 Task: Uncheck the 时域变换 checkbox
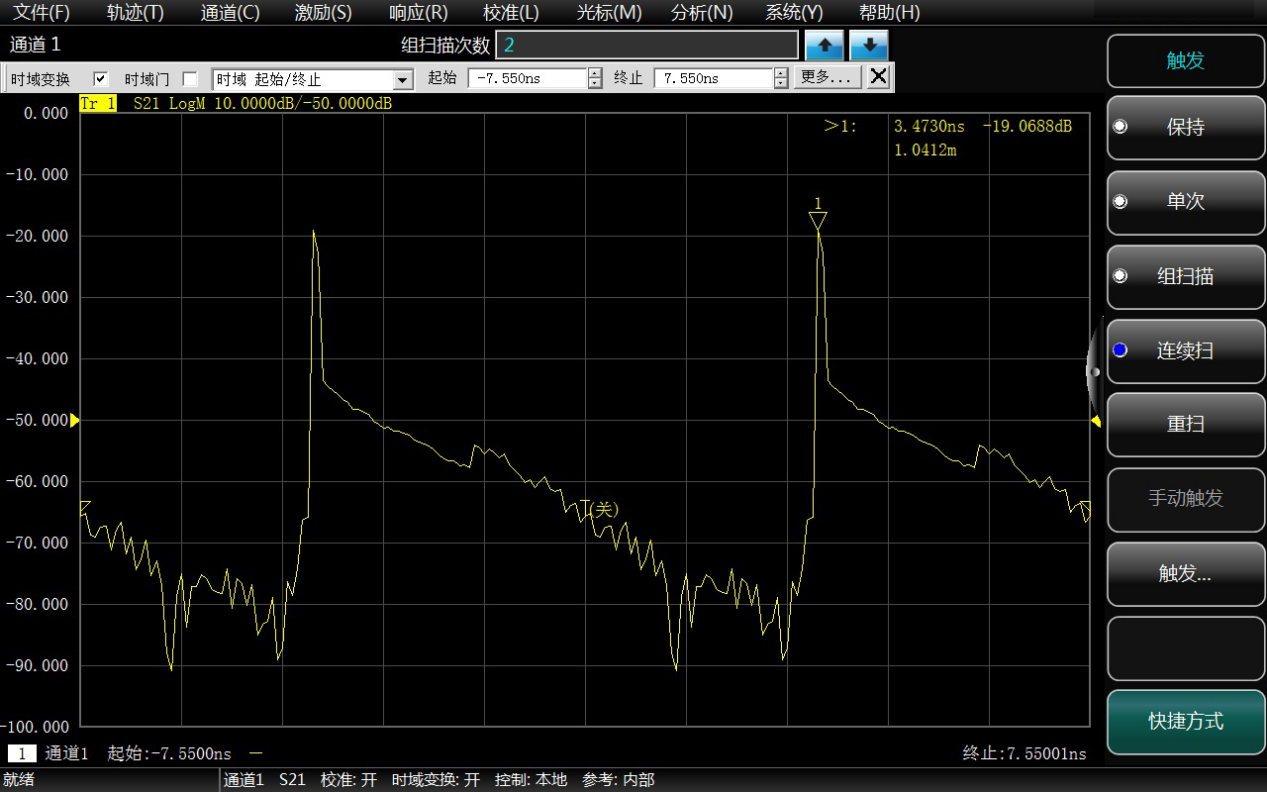pyautogui.click(x=100, y=79)
